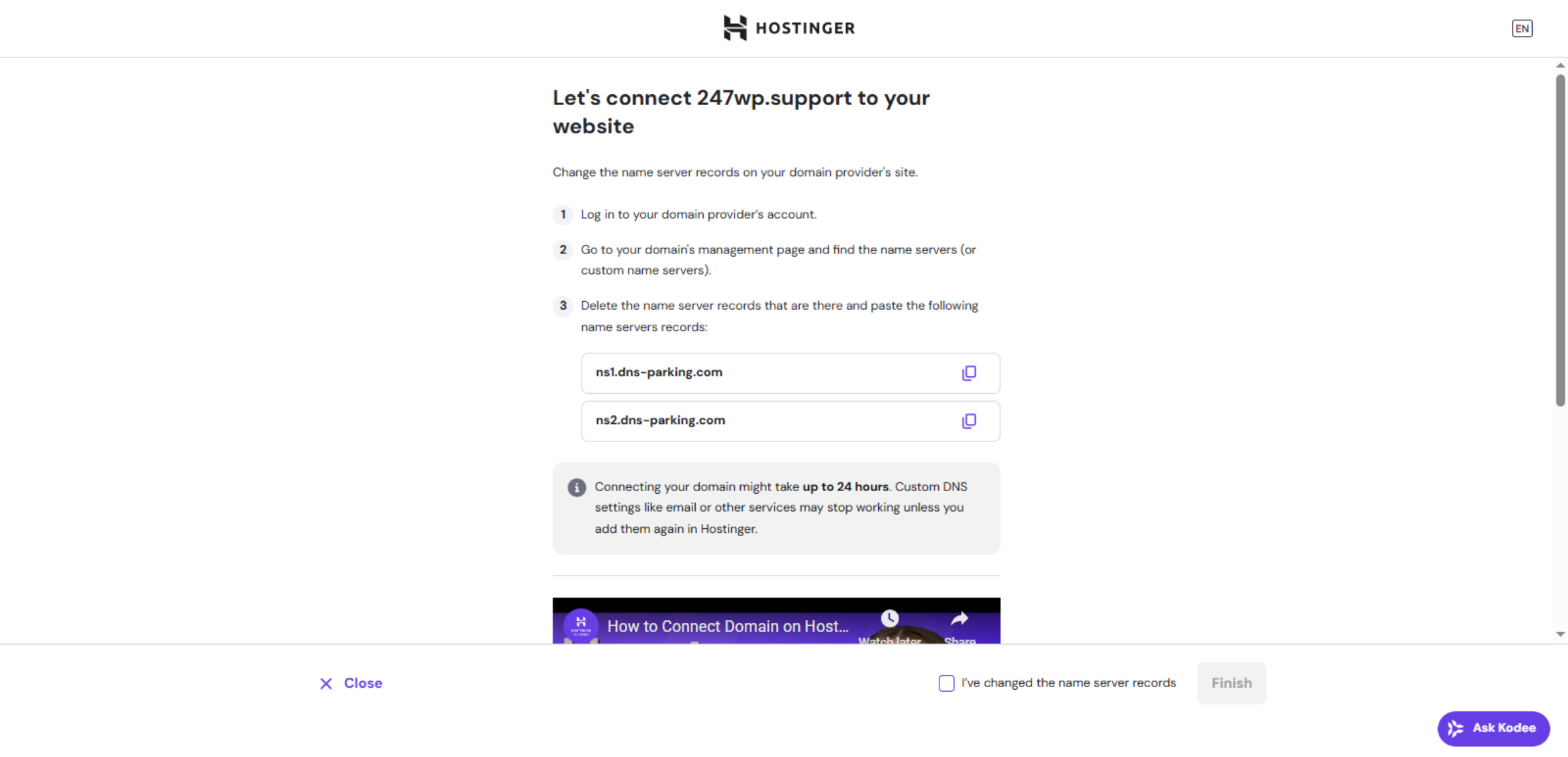Viewport: 1568px width, 757px height.
Task: Open Ask Kodee chat assistant
Action: point(1494,728)
